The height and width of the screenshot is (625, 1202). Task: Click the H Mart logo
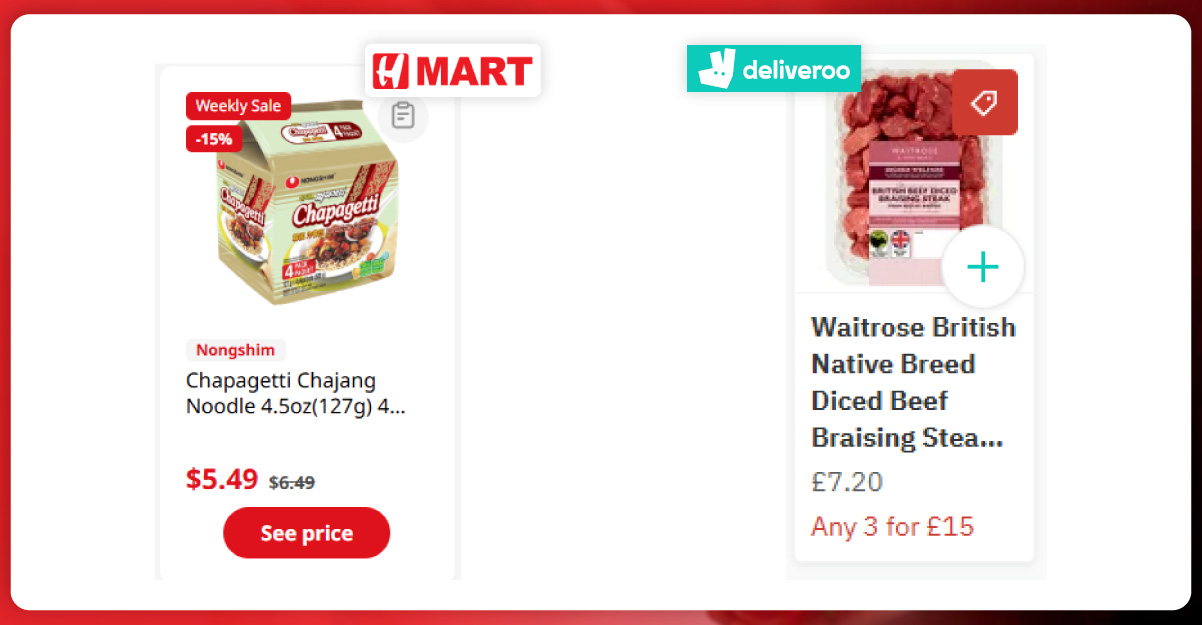click(452, 71)
